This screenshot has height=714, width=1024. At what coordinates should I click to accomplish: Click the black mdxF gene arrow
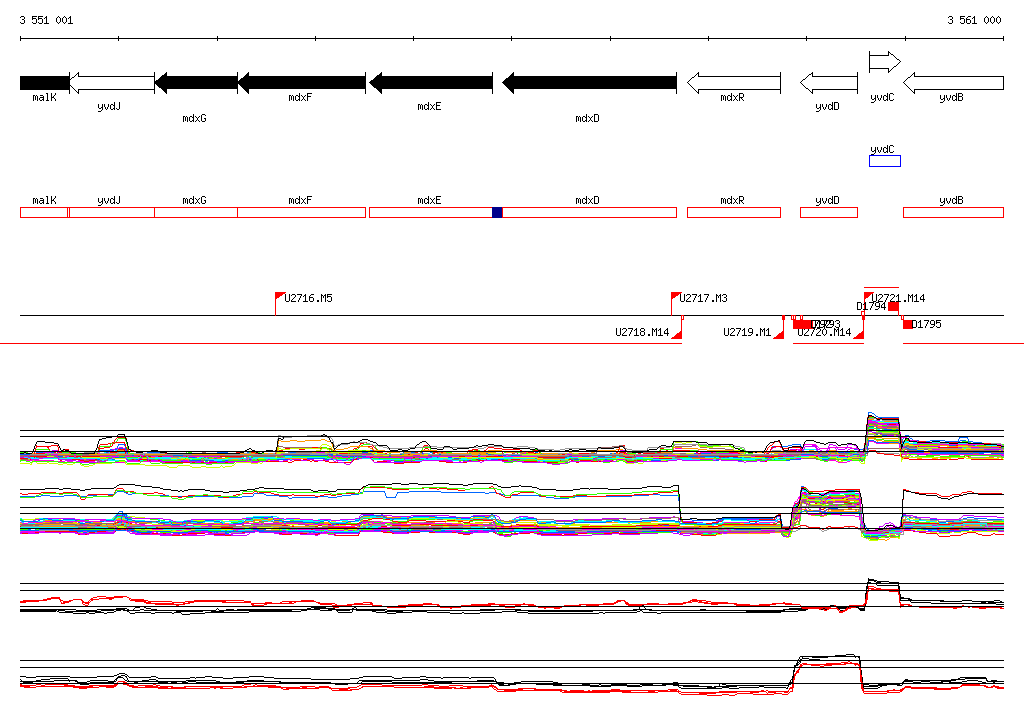coord(302,83)
